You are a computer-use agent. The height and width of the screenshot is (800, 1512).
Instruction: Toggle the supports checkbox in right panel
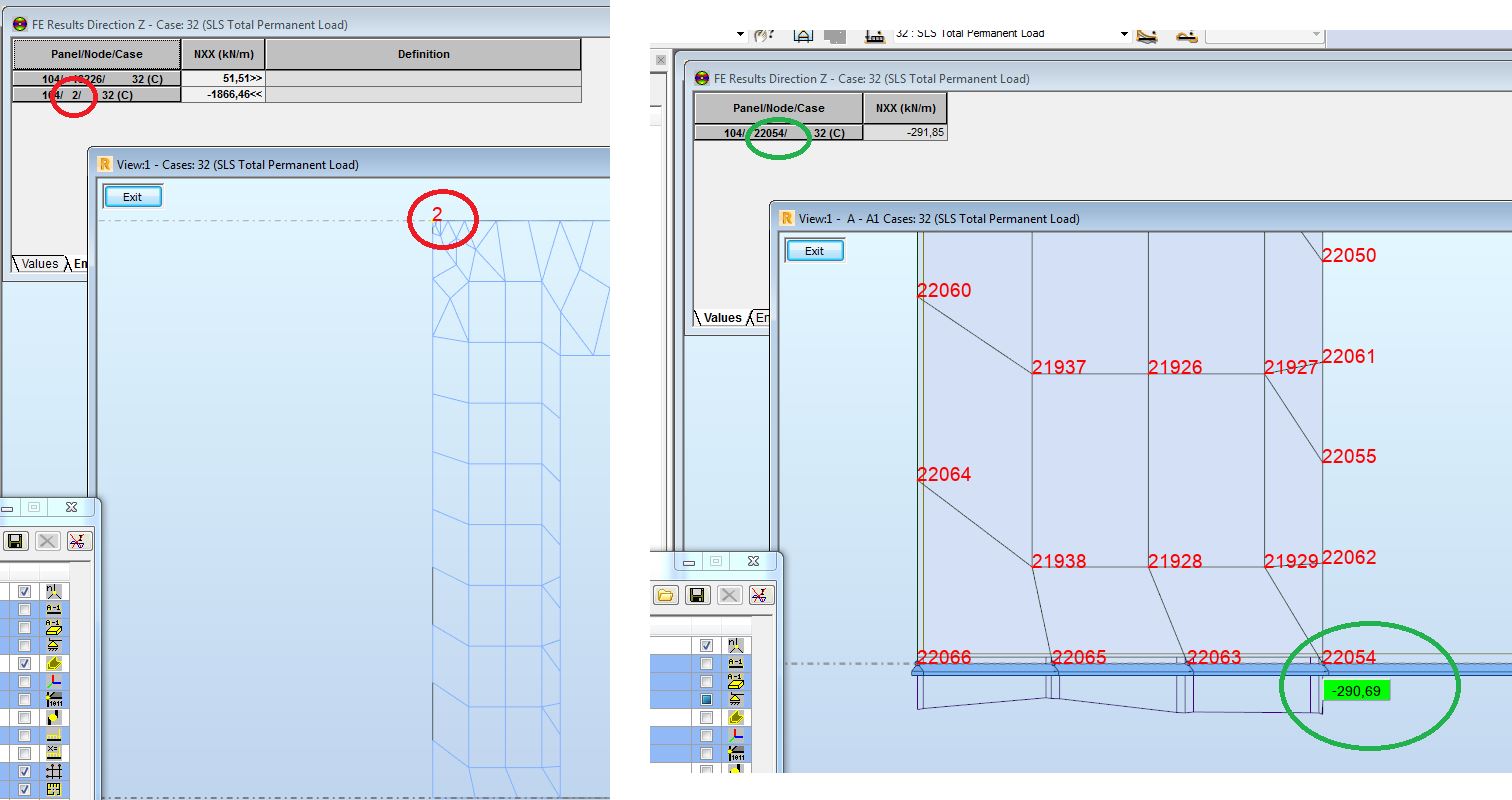(707, 697)
